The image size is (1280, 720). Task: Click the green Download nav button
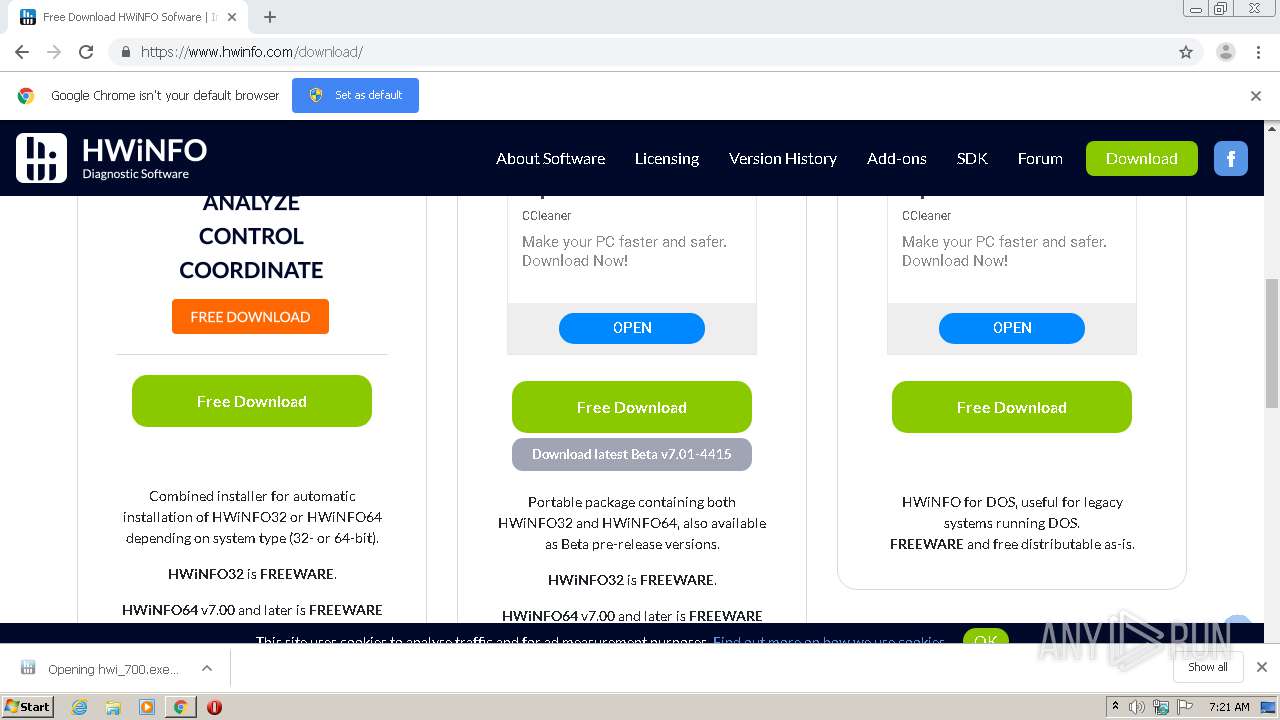click(1142, 158)
